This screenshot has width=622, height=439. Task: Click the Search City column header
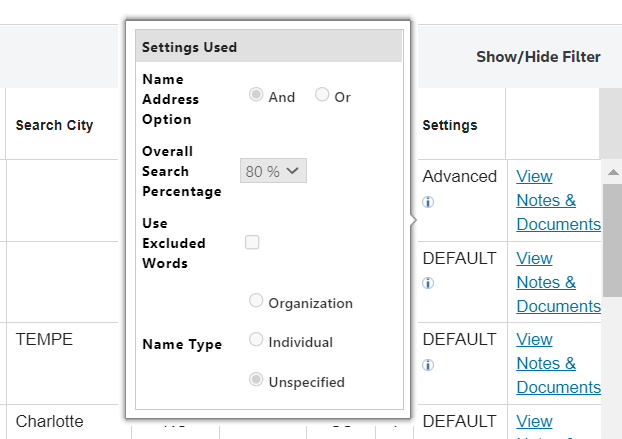[x=54, y=125]
